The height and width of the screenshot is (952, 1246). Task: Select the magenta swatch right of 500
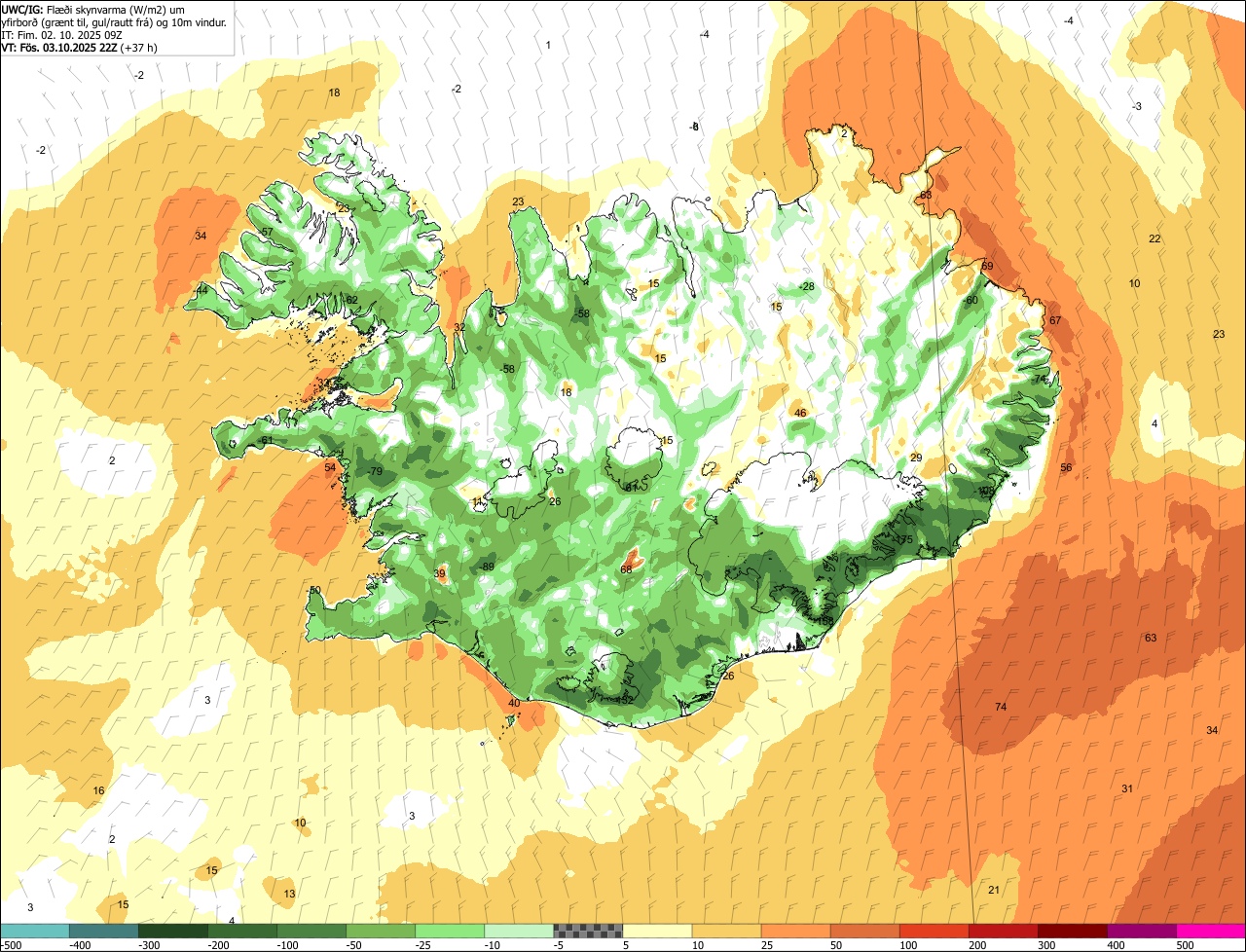(1211, 930)
